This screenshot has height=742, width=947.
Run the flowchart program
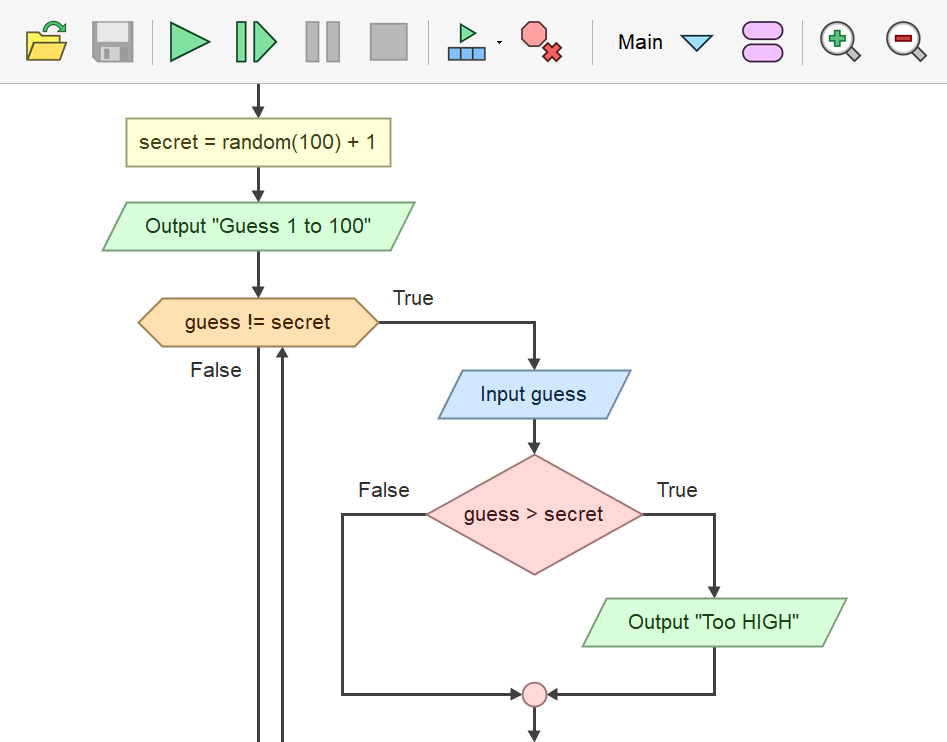[190, 42]
